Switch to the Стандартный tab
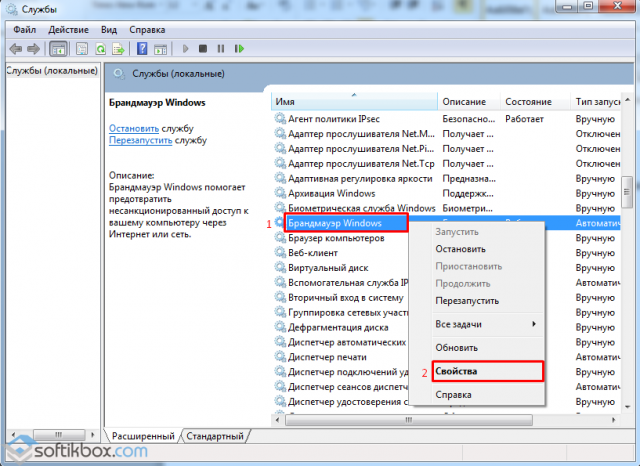 click(x=215, y=436)
